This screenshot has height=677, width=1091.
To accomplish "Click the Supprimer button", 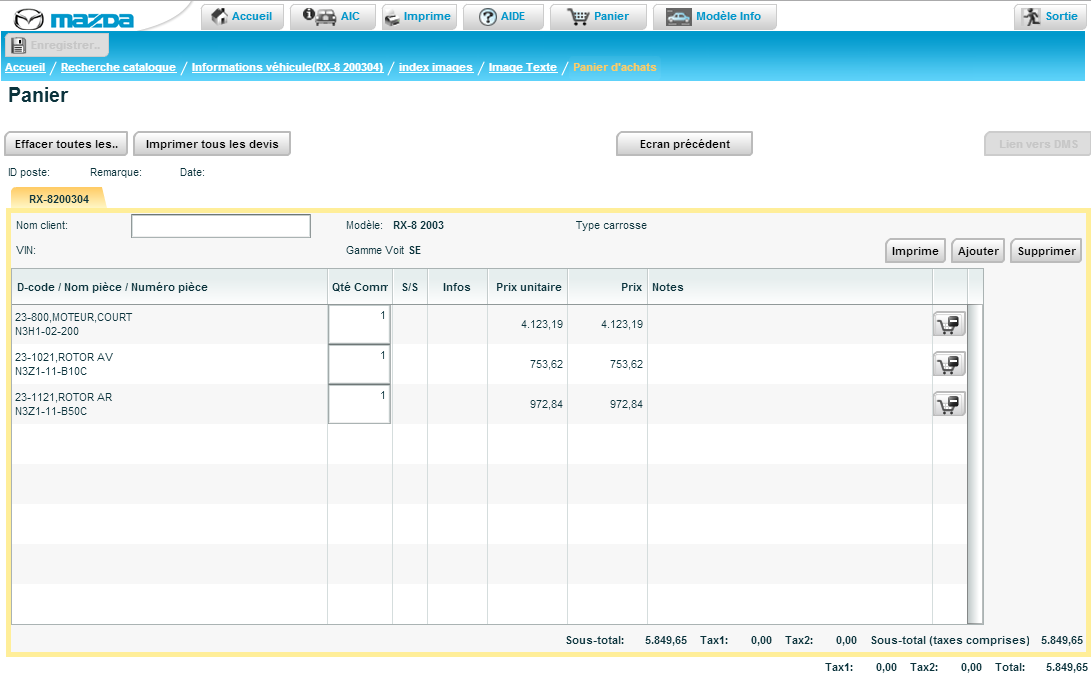I will click(x=1045, y=251).
